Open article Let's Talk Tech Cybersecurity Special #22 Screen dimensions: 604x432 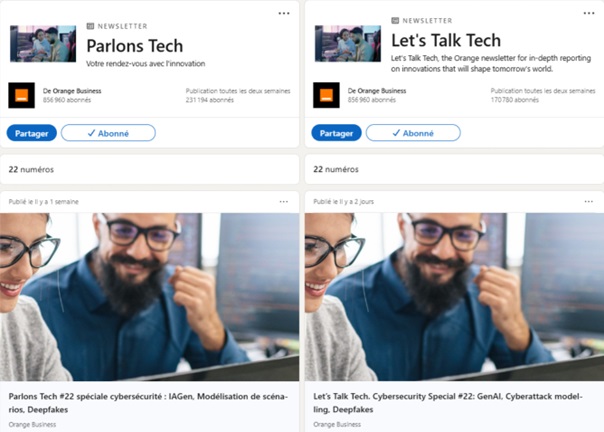pyautogui.click(x=448, y=403)
